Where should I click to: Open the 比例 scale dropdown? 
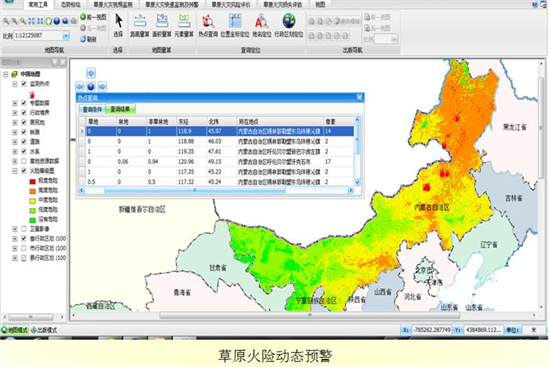[x=66, y=36]
